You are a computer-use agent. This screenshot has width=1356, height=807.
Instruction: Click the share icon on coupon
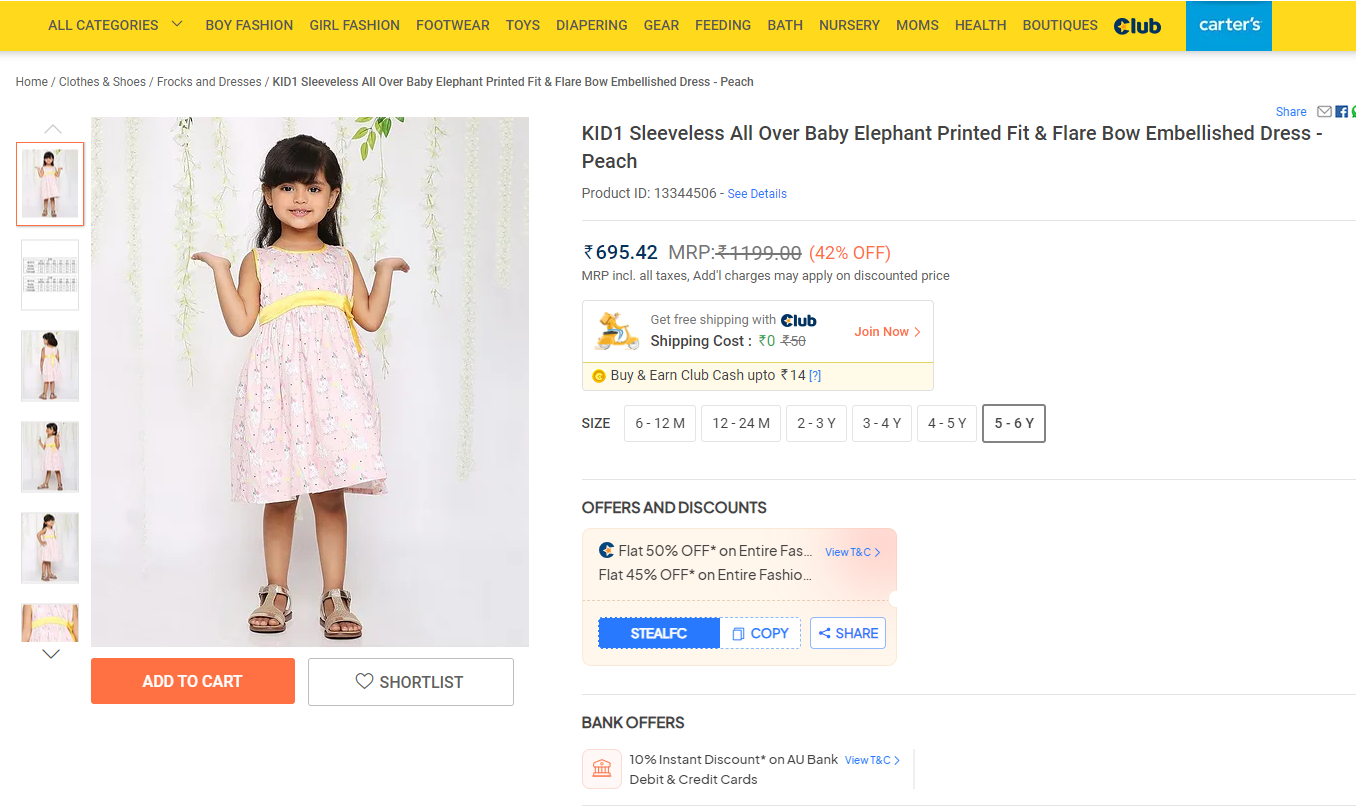coord(825,633)
